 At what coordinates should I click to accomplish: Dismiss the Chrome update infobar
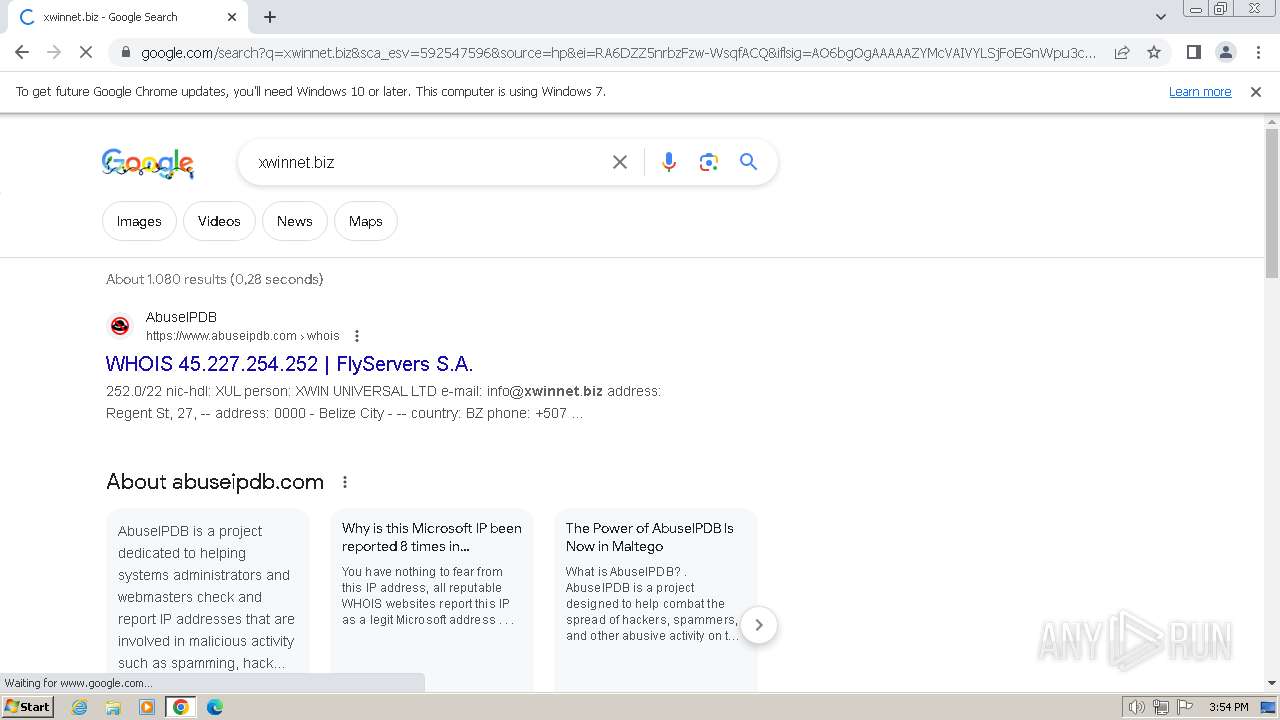pos(1256,92)
